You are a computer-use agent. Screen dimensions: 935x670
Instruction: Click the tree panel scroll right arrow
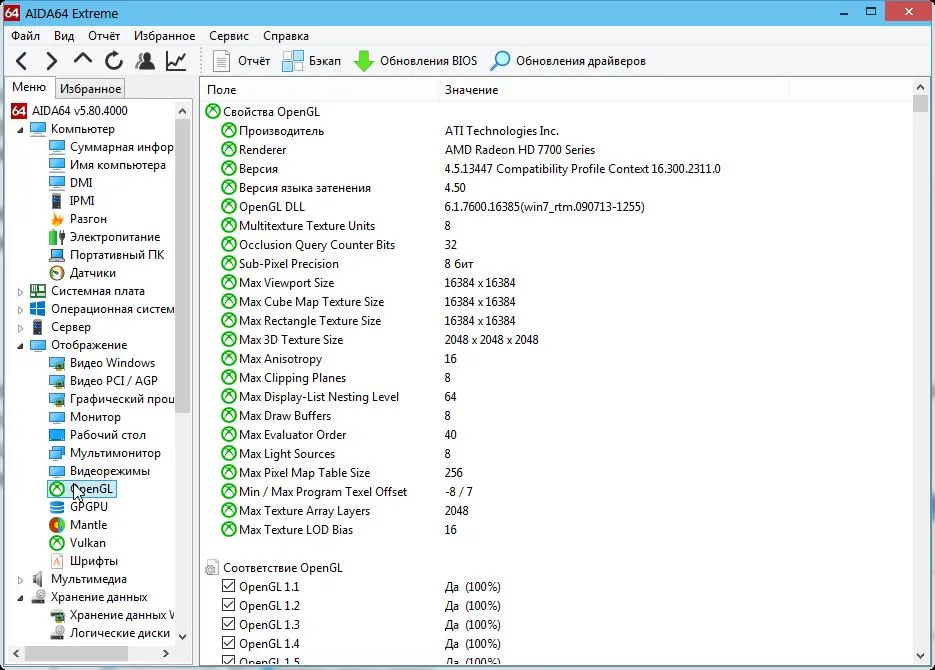pos(166,653)
